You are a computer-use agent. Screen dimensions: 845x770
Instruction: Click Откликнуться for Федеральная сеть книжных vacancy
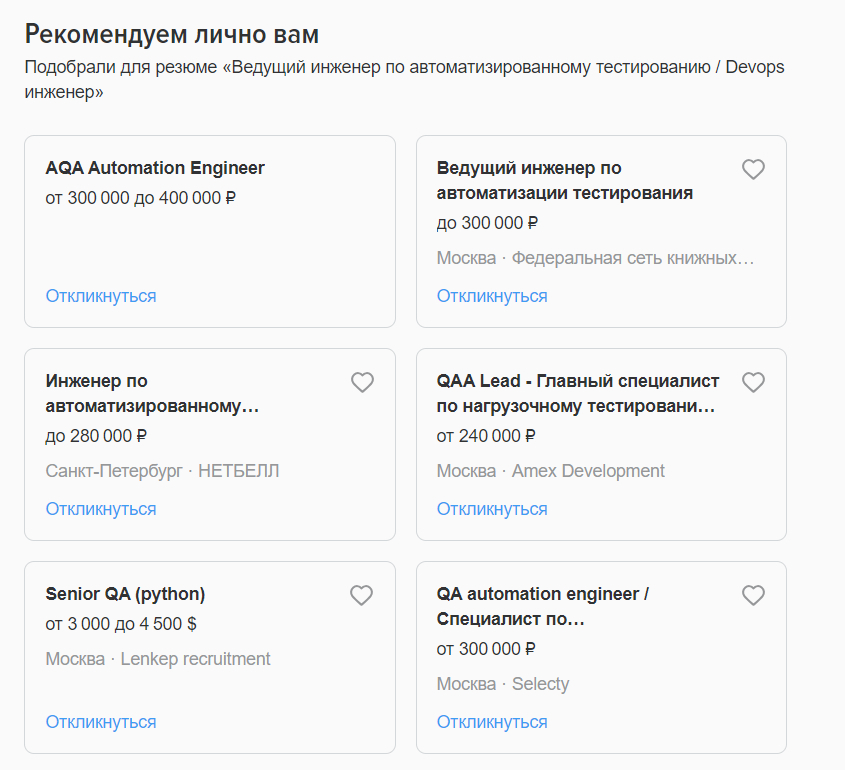pos(492,296)
